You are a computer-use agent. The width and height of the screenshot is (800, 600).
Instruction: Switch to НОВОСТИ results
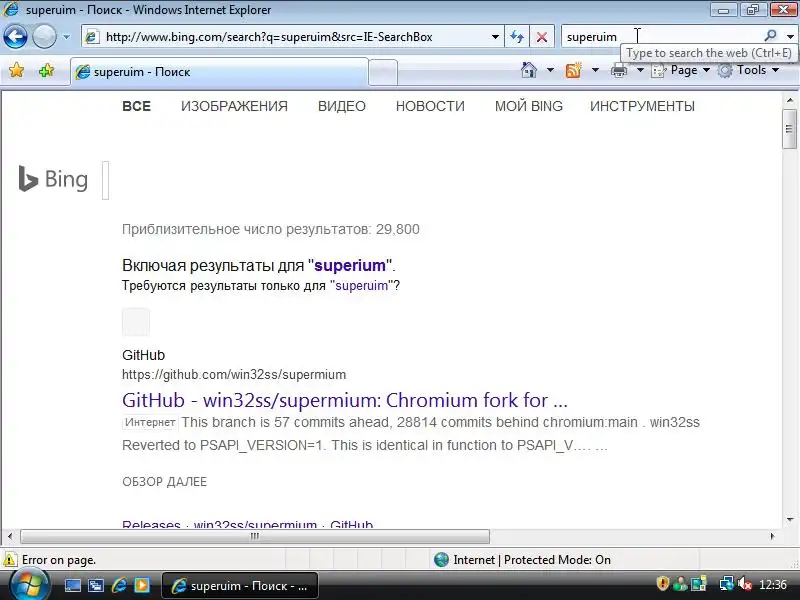430,106
